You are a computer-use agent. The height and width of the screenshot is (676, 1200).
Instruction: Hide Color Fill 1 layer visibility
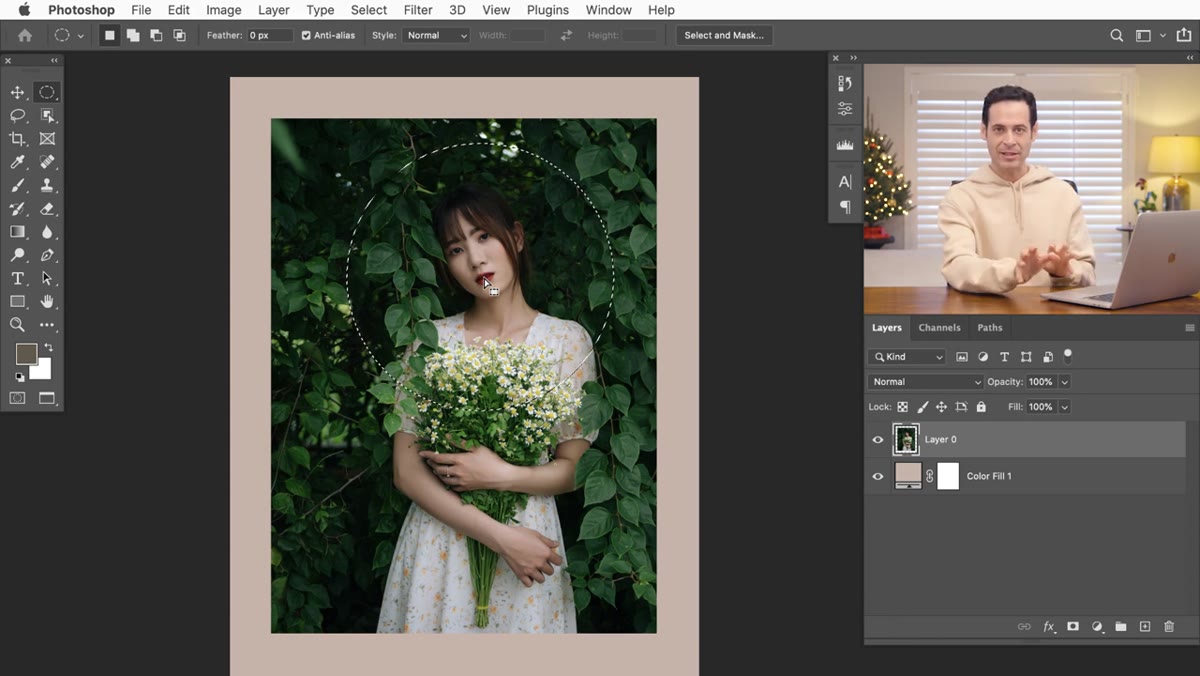[x=878, y=476]
